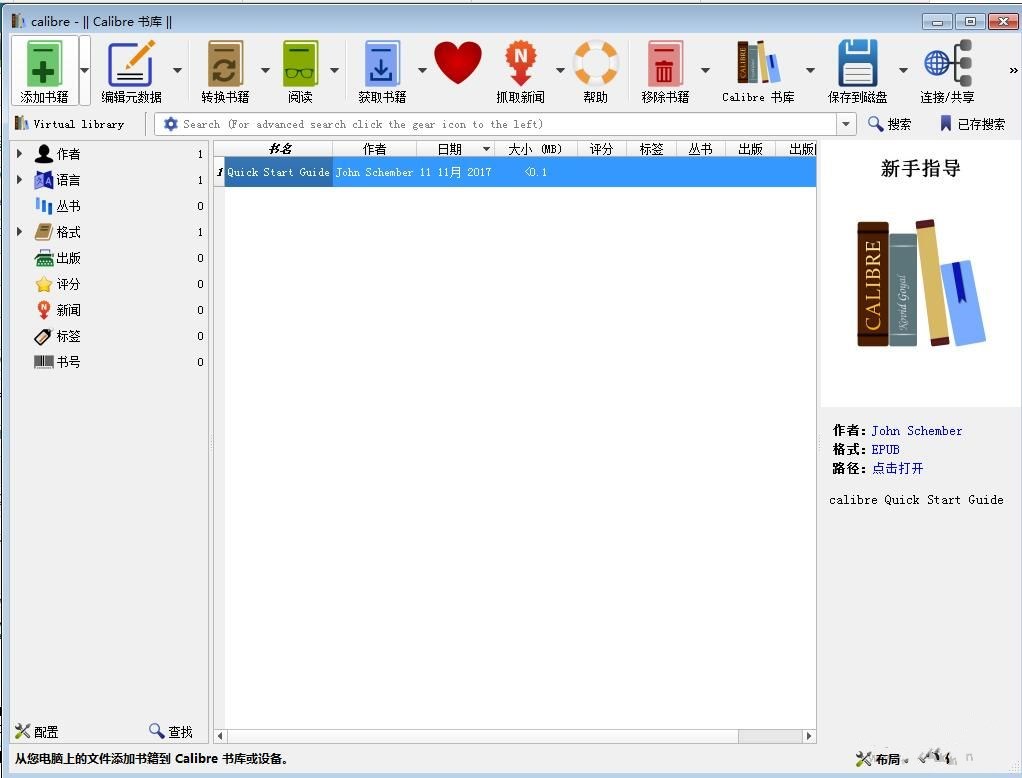Open the dropdown arrow next to 阅读
The image size is (1022, 778).
pos(334,70)
